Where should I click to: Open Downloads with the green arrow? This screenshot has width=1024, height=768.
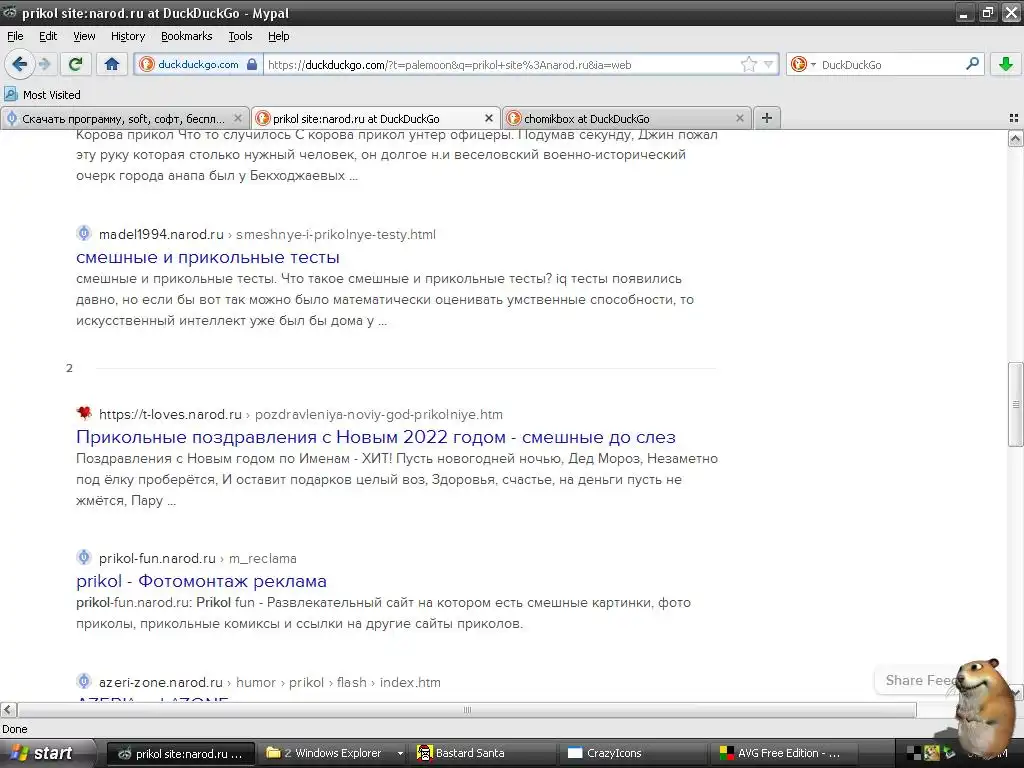tap(1005, 64)
